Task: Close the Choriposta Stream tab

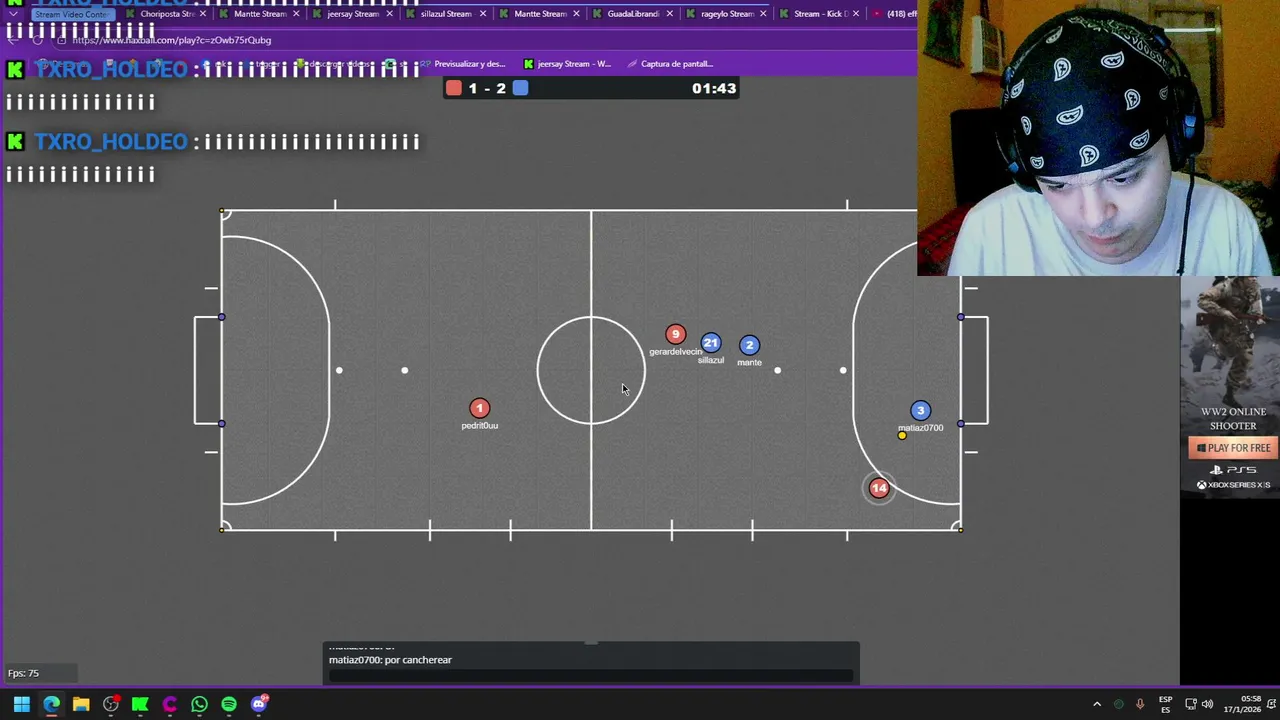Action: (x=204, y=14)
